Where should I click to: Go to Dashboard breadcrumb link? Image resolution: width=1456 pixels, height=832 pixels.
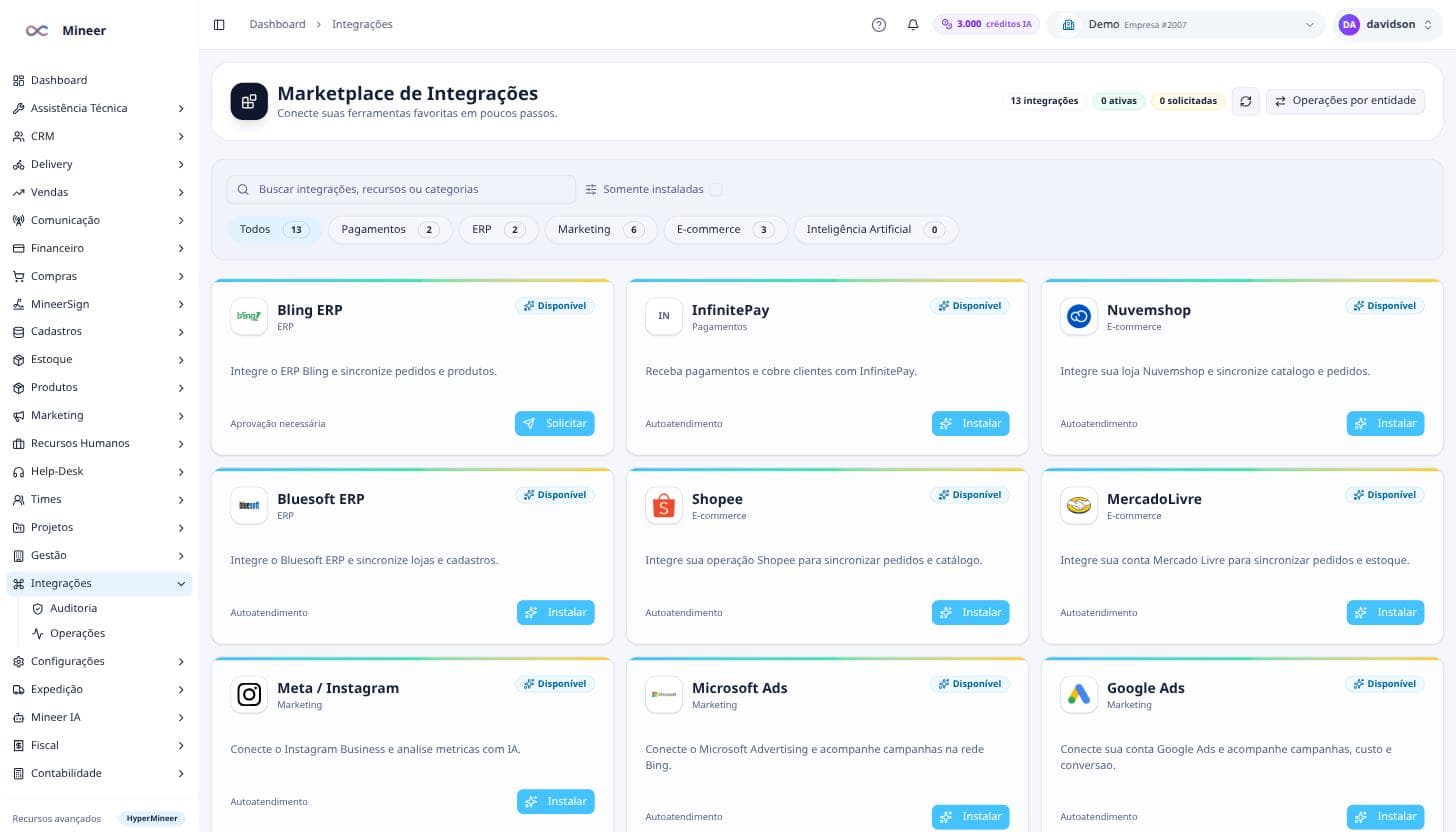[x=277, y=24]
